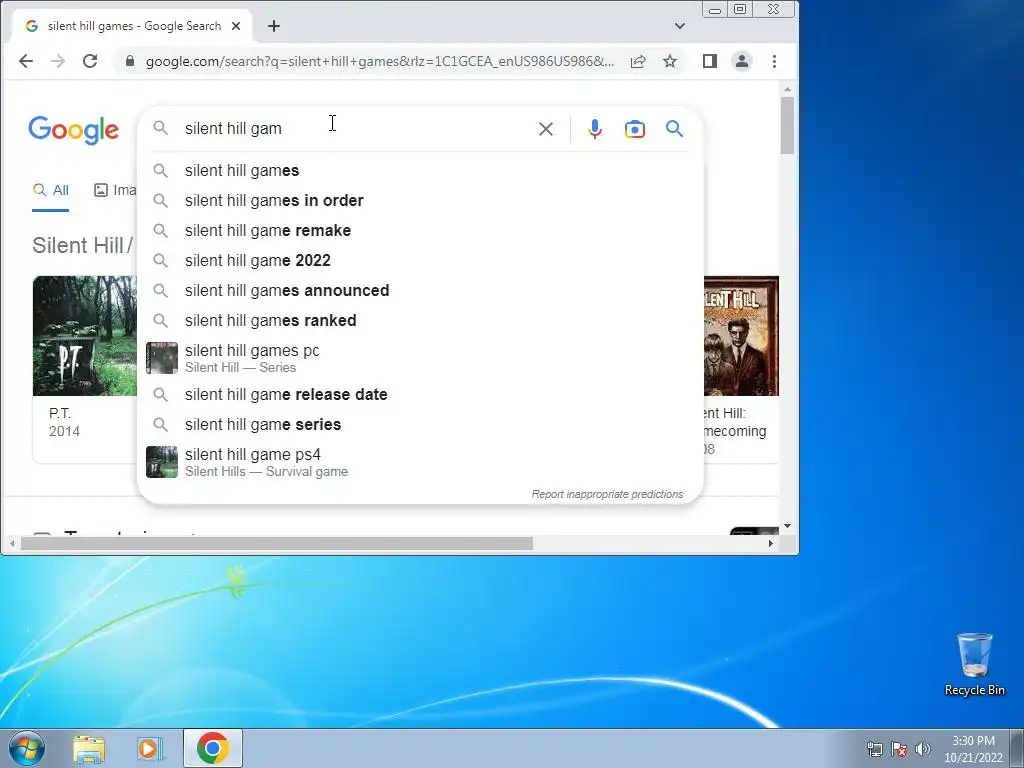Screen dimensions: 1024x768
Task: Click the vertical scrollbar down arrow
Action: tap(788, 526)
